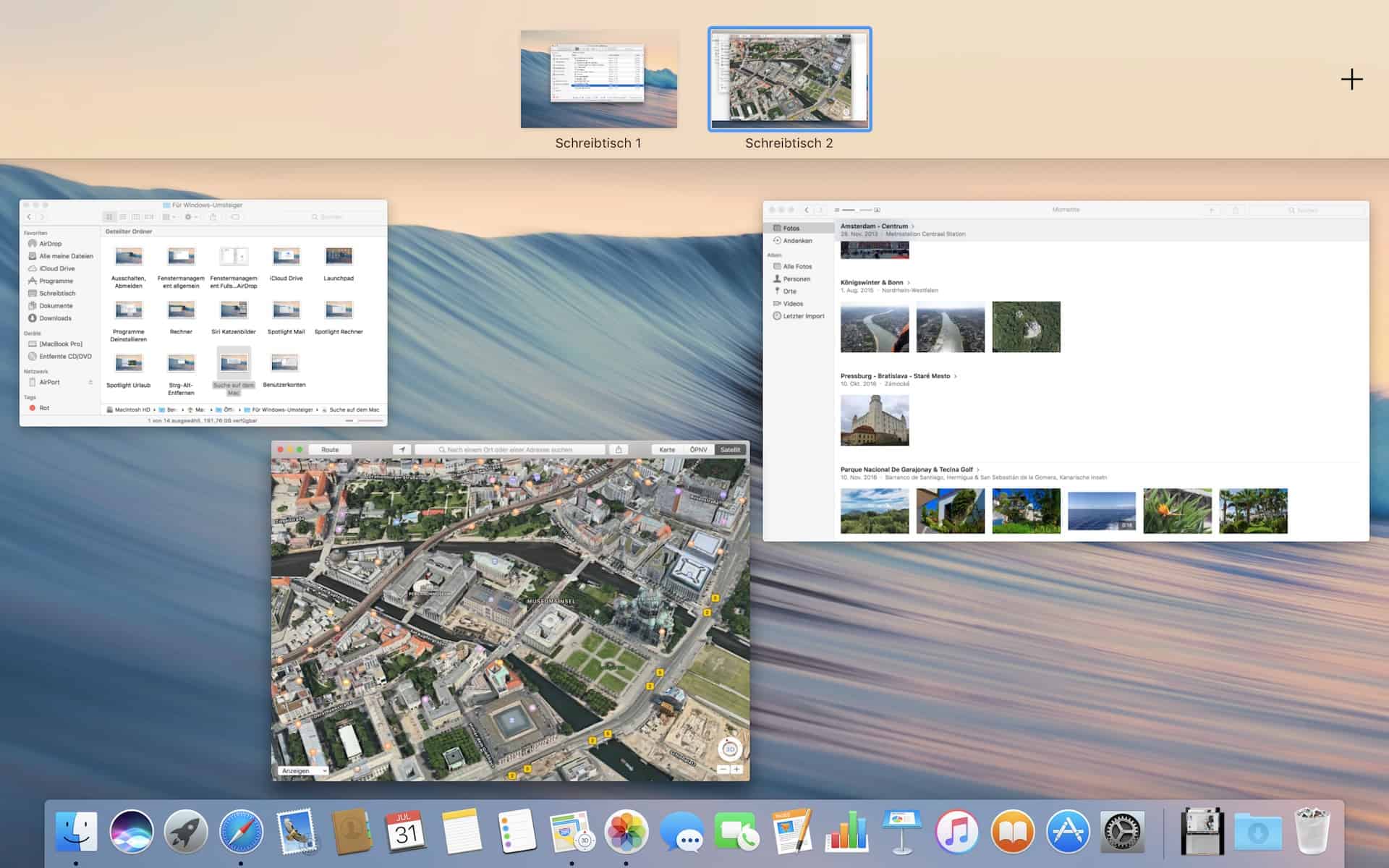This screenshot has width=1389, height=868.
Task: Open Finder arrange-by dropdown
Action: pyautogui.click(x=169, y=217)
